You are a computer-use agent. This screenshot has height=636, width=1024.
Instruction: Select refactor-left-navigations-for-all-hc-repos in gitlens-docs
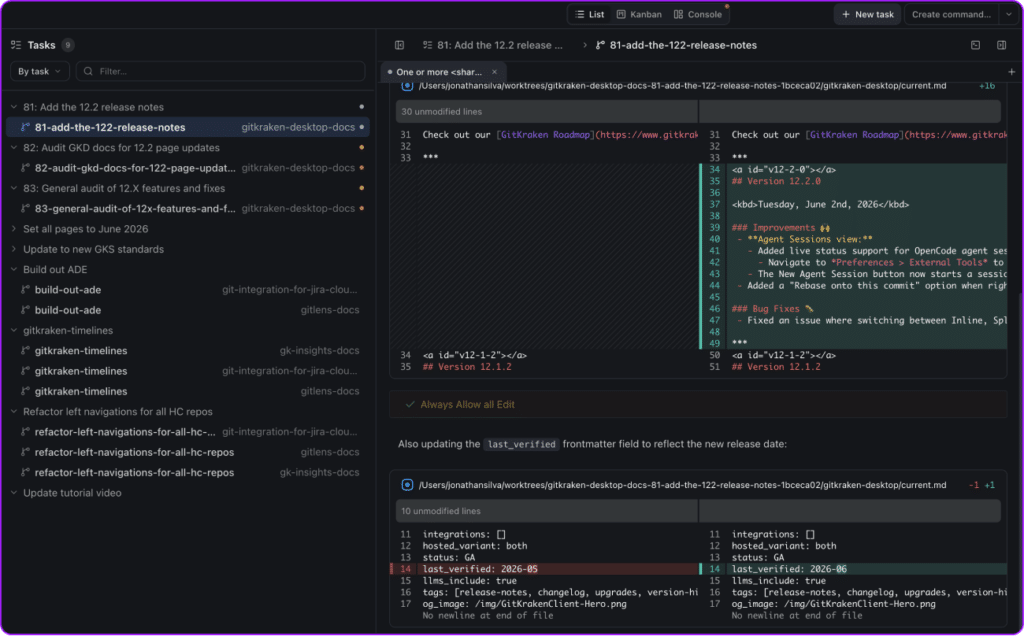[188, 452]
